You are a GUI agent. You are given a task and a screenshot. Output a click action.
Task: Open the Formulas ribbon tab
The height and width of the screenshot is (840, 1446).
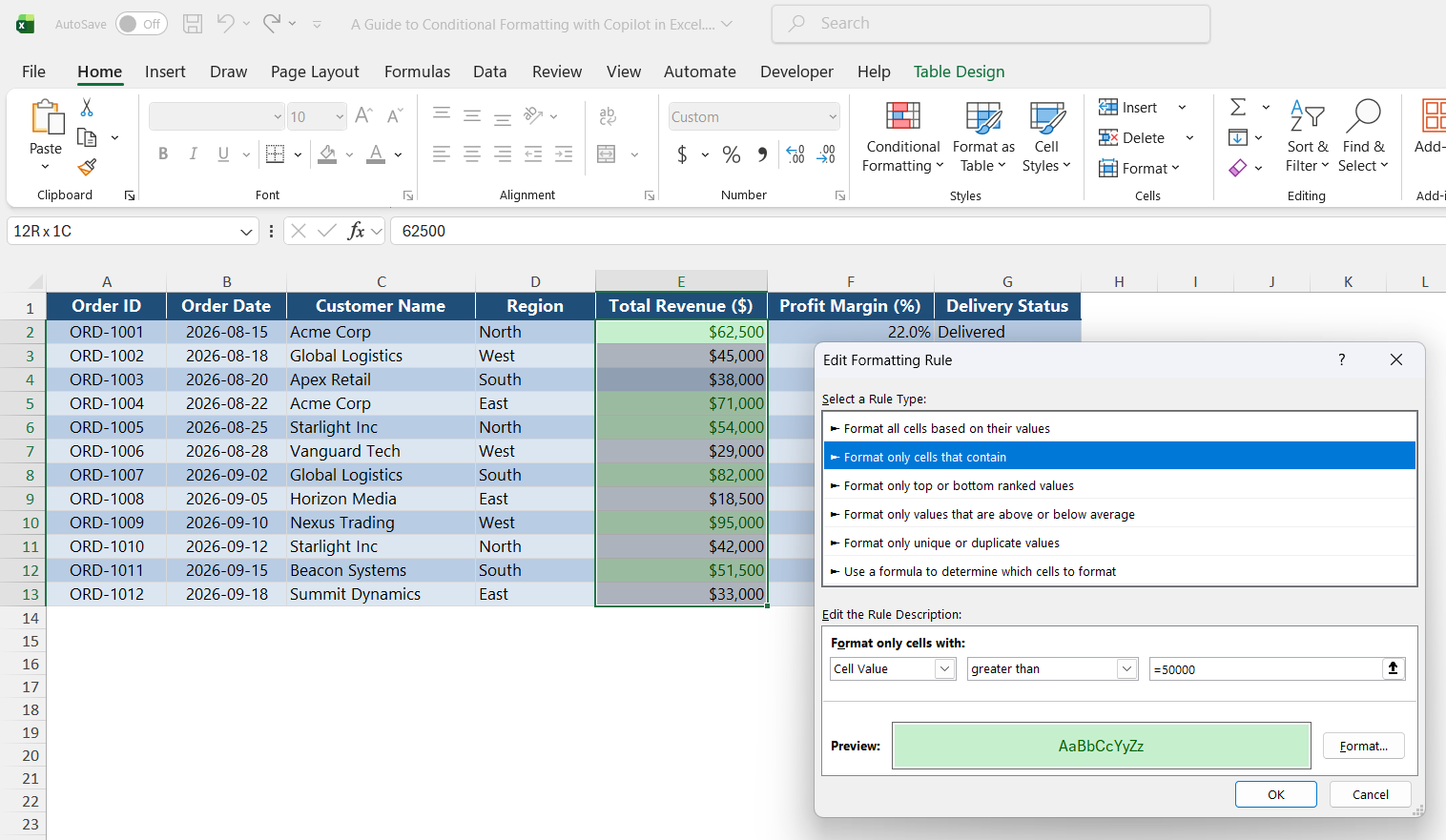pos(417,72)
